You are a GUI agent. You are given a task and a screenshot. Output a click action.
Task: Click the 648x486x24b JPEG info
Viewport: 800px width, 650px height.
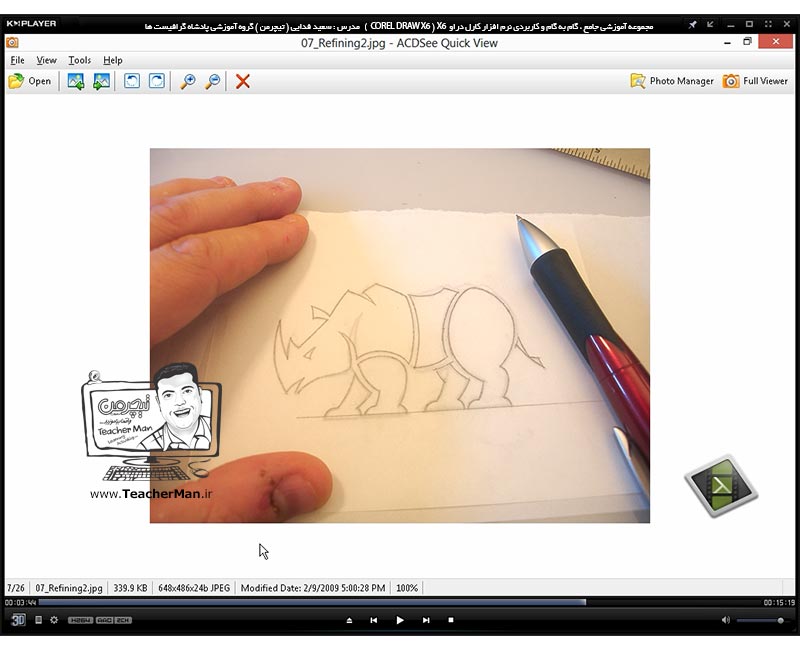[194, 588]
